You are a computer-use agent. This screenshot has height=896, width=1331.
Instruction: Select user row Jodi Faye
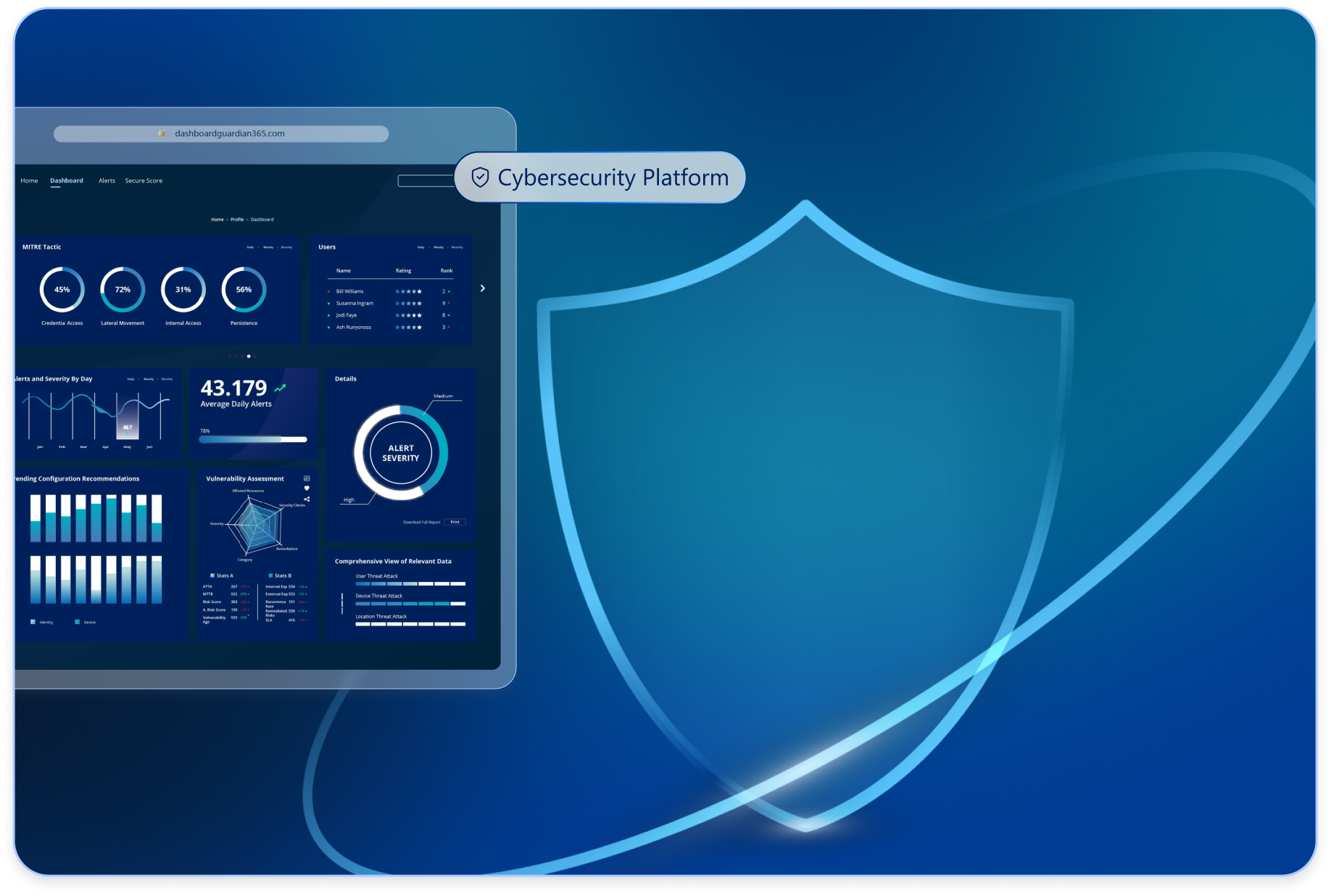390,315
